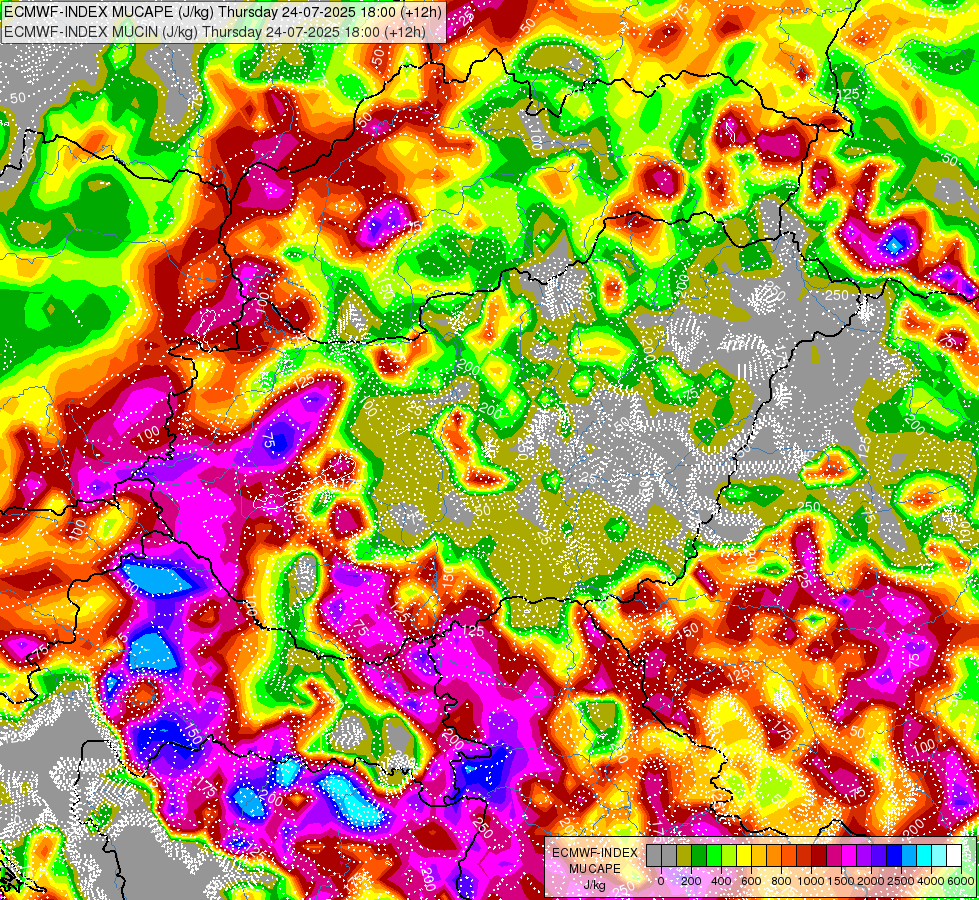The width and height of the screenshot is (979, 900).
Task: Click the MUCIN title line at top
Action: (x=215, y=31)
